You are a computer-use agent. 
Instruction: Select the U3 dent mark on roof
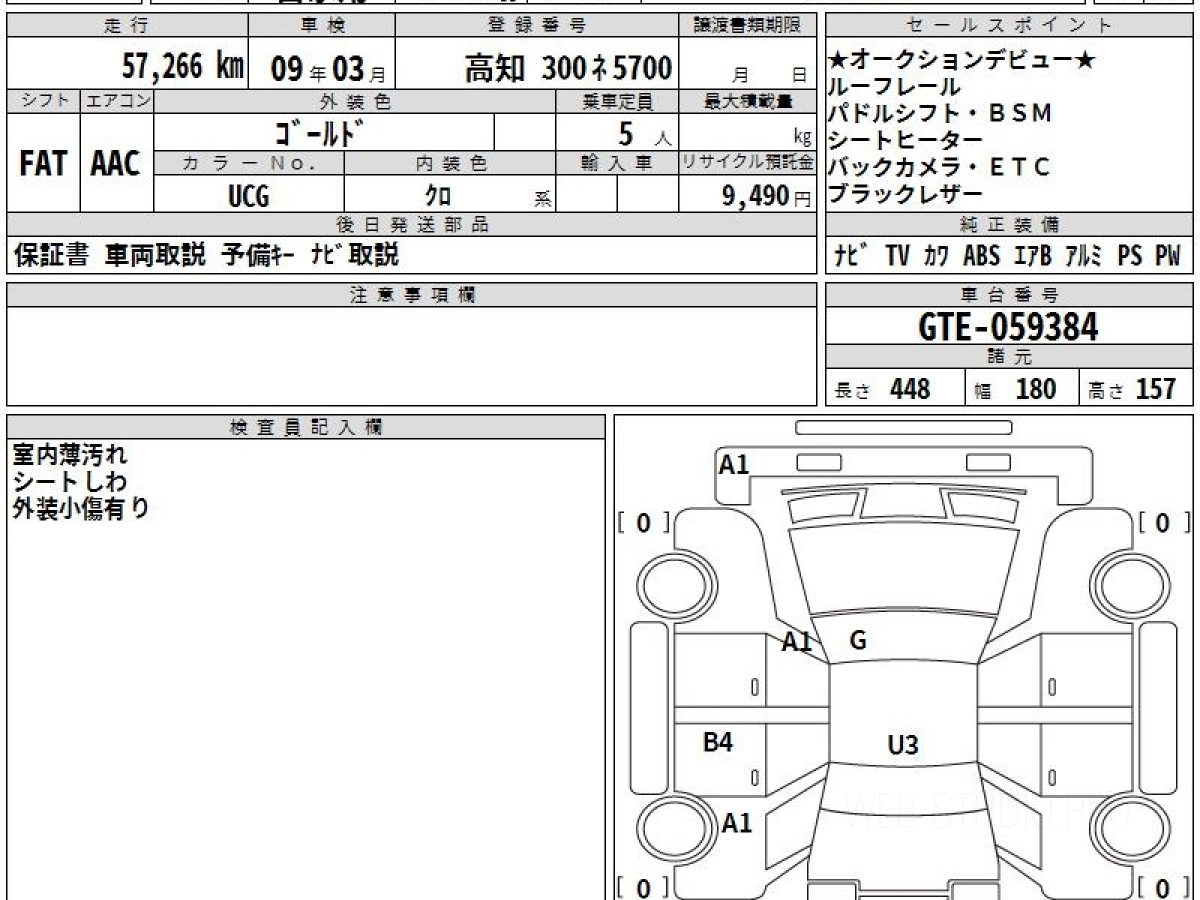coord(902,744)
